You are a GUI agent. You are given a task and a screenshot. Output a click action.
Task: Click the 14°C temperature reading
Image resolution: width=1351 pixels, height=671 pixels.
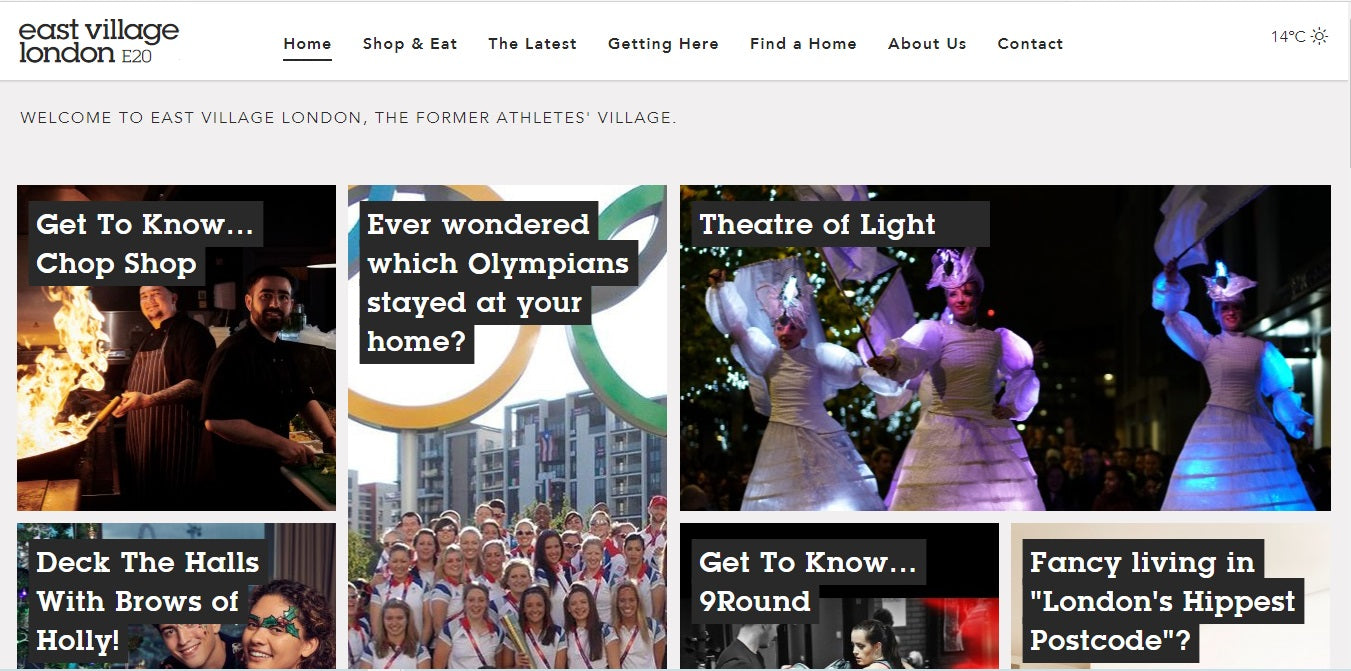tap(1288, 37)
